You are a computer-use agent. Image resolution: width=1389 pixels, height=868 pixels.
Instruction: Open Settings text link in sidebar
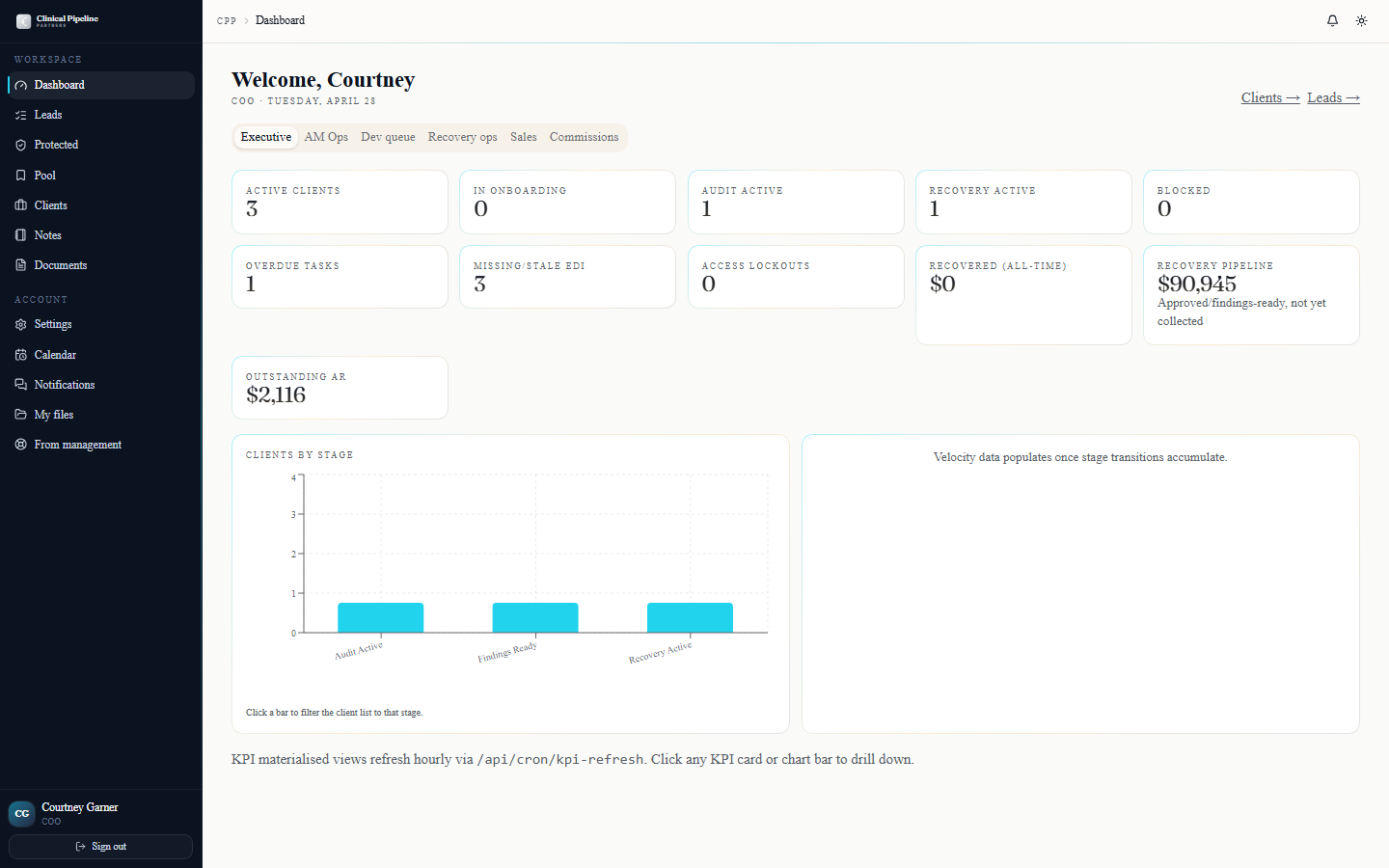click(53, 325)
